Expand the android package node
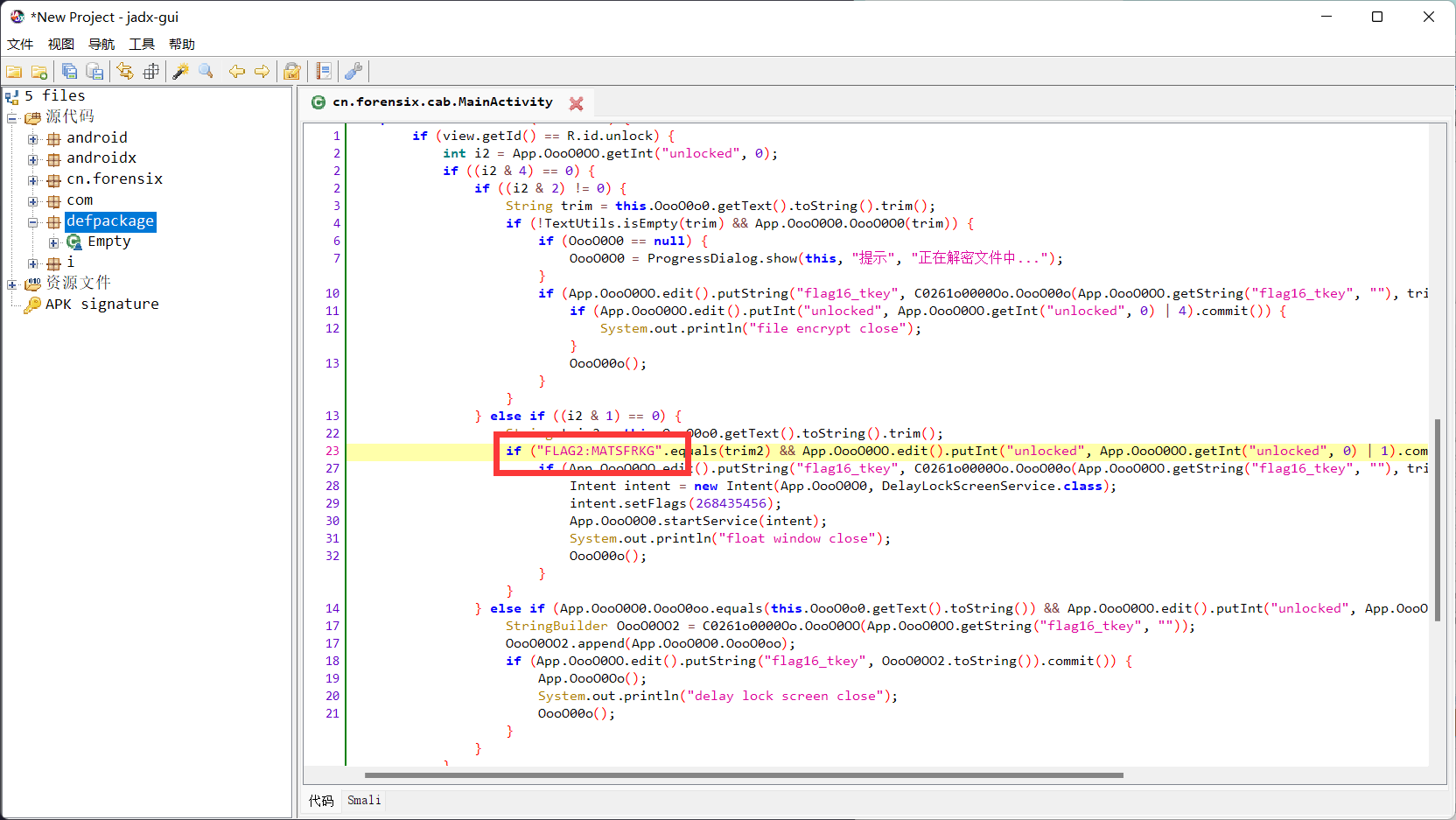Image resolution: width=1456 pixels, height=820 pixels. click(x=33, y=138)
